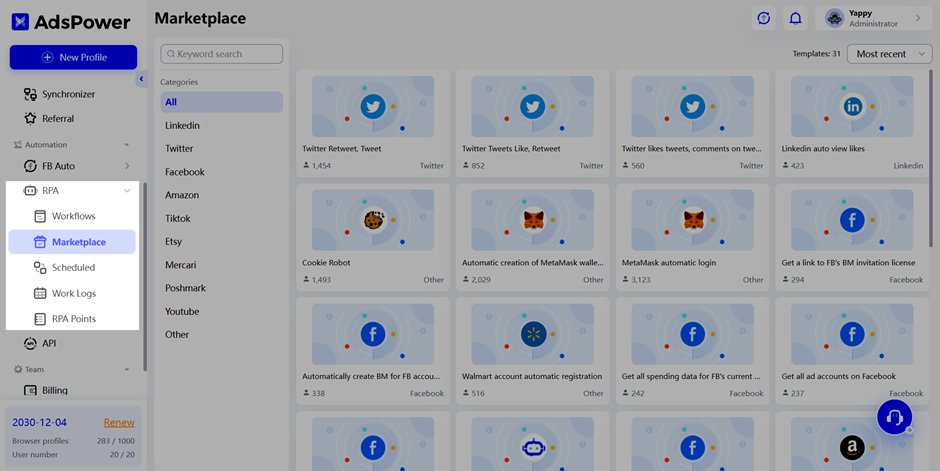Filter by Facebook category
The width and height of the screenshot is (940, 471).
tap(185, 172)
